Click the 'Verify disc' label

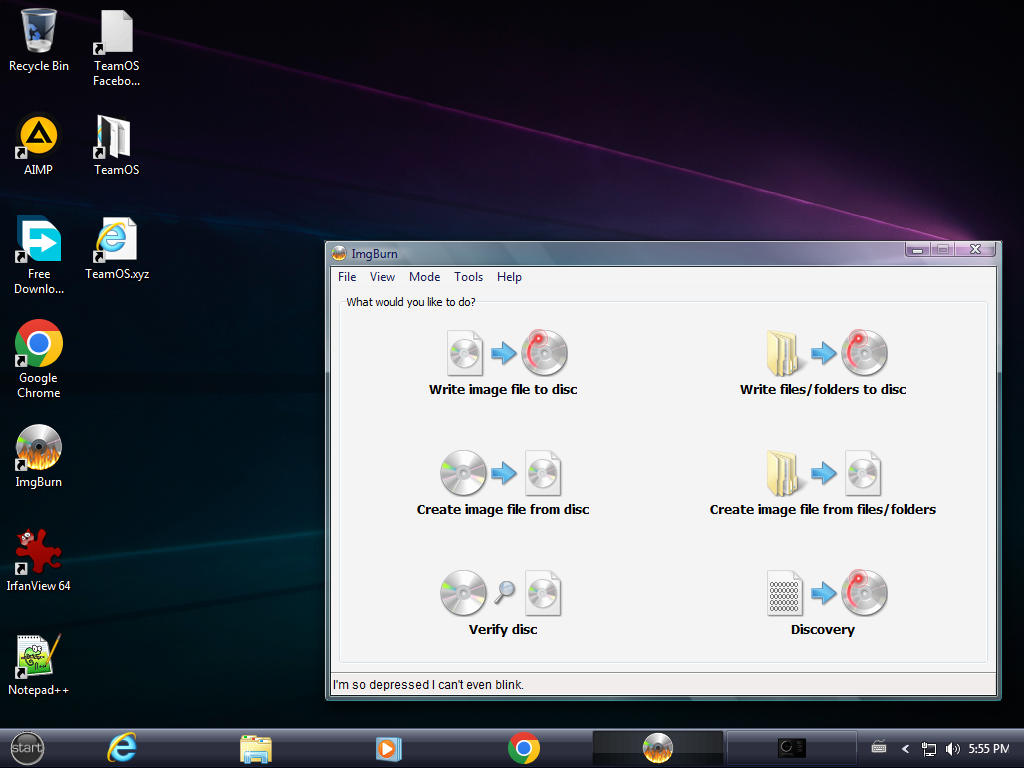[x=503, y=630]
